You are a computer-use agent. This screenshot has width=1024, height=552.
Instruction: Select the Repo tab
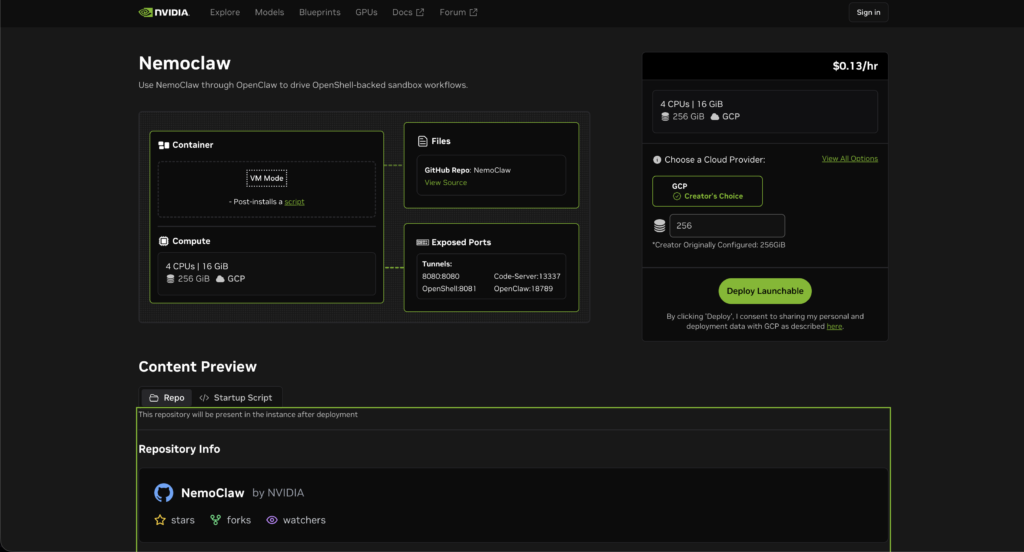tap(166, 398)
